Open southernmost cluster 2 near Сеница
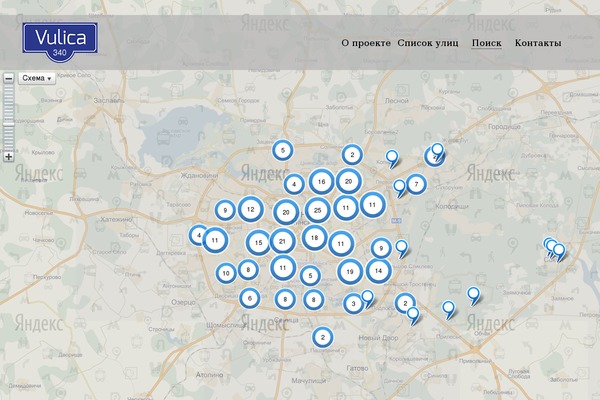This screenshot has height=400, width=600. click(x=323, y=337)
